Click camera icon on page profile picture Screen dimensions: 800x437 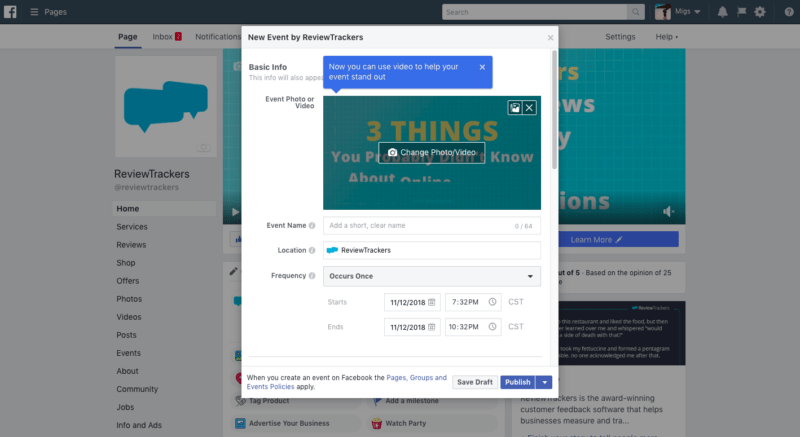click(x=204, y=147)
